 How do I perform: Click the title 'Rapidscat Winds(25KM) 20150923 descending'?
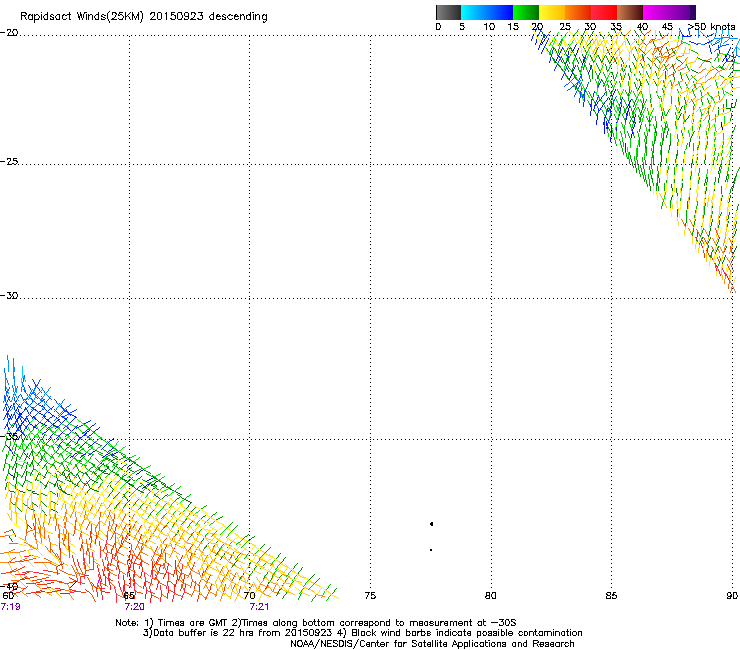pos(143,17)
